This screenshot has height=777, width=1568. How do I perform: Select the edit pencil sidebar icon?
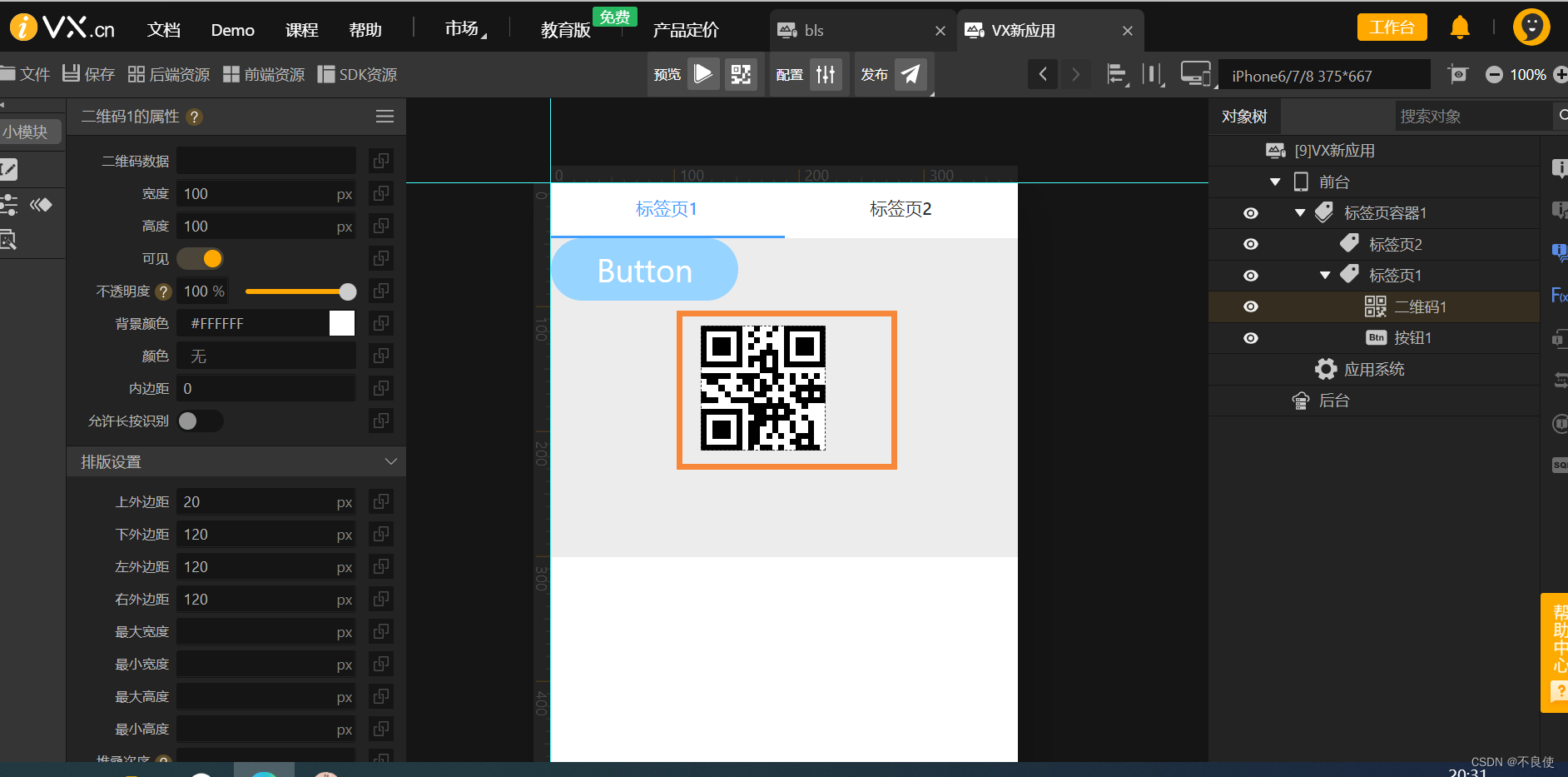coord(8,170)
